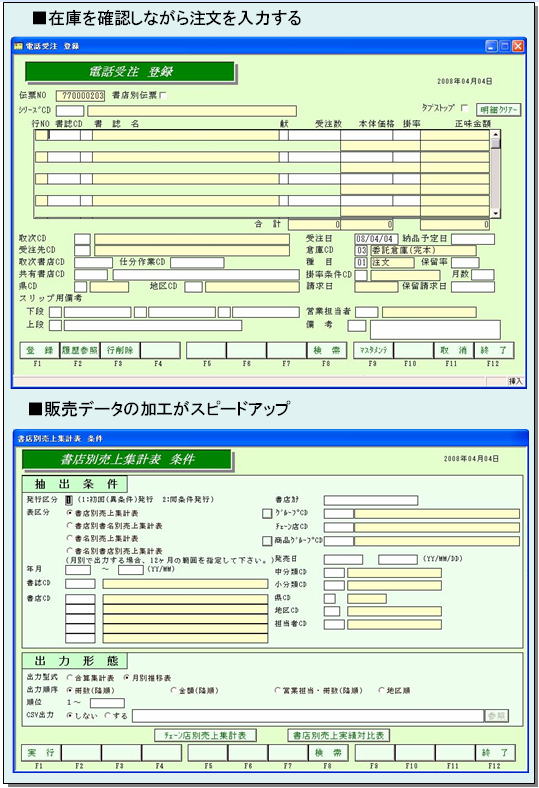The width and height of the screenshot is (539, 788).
Task: Click the 小分類CD code box
Action: [334, 585]
